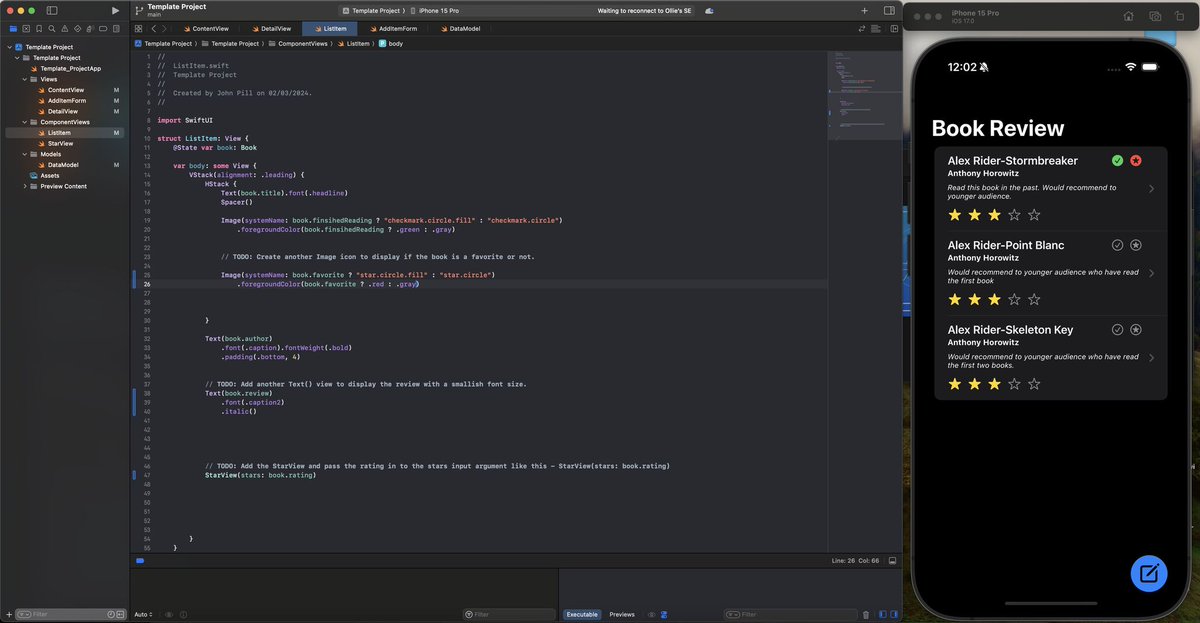Open the Find navigator magnifier

52,29
